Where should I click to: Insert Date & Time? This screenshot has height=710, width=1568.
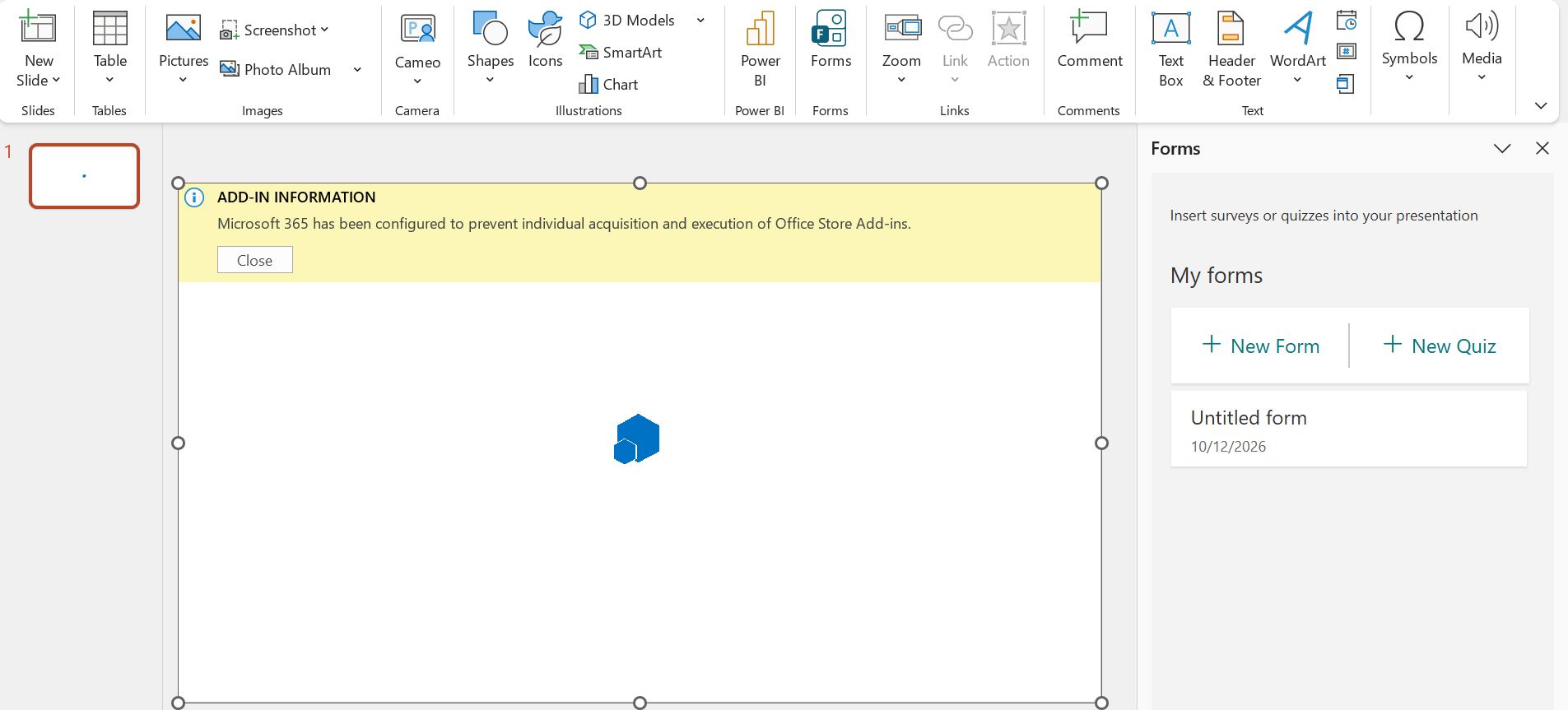coord(1347,20)
